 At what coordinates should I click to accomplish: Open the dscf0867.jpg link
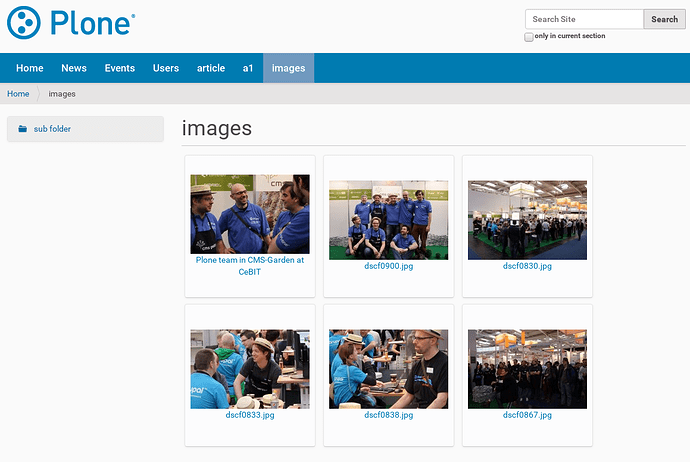pos(527,415)
